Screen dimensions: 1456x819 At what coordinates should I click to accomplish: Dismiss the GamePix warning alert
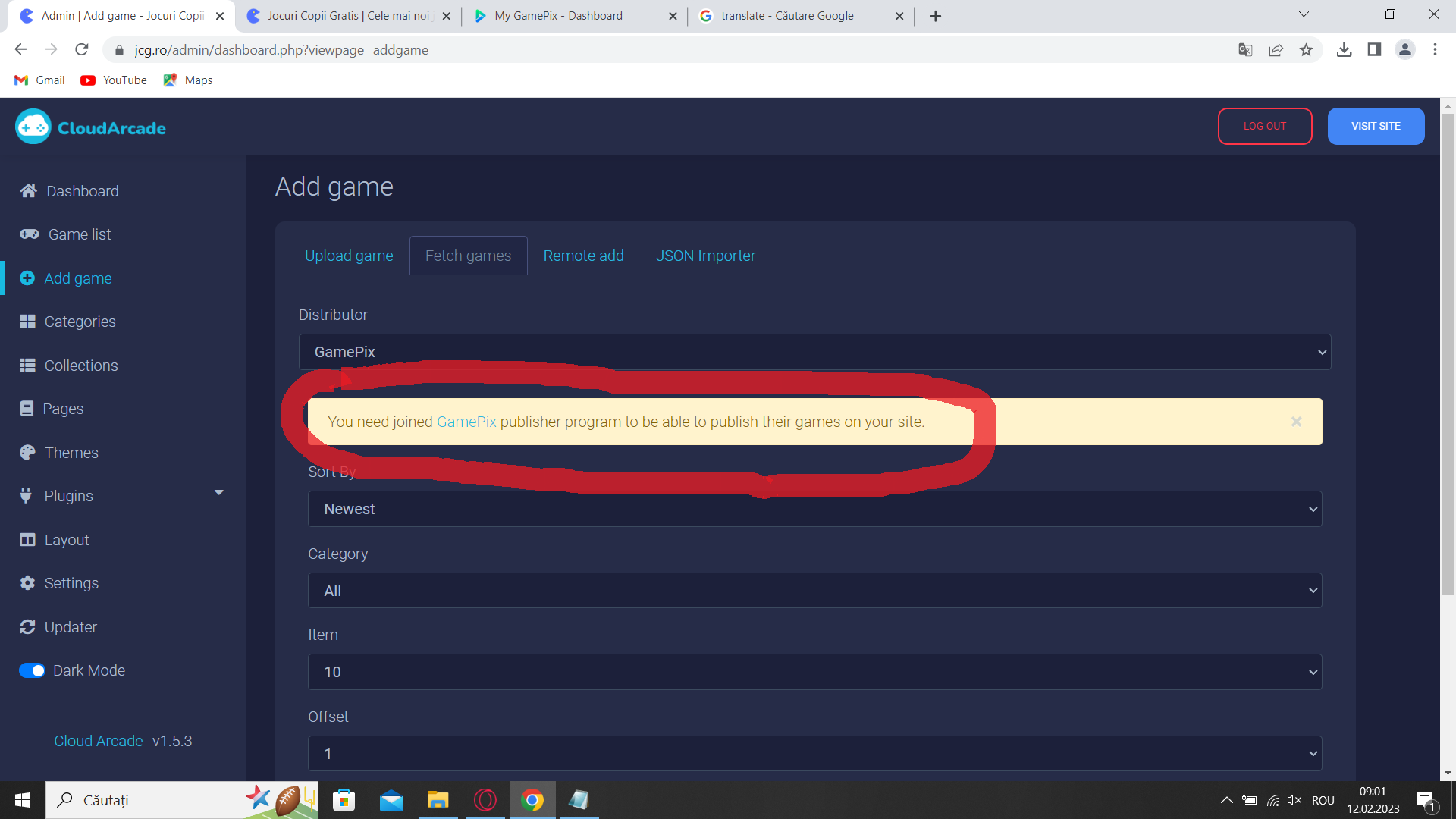click(x=1296, y=422)
